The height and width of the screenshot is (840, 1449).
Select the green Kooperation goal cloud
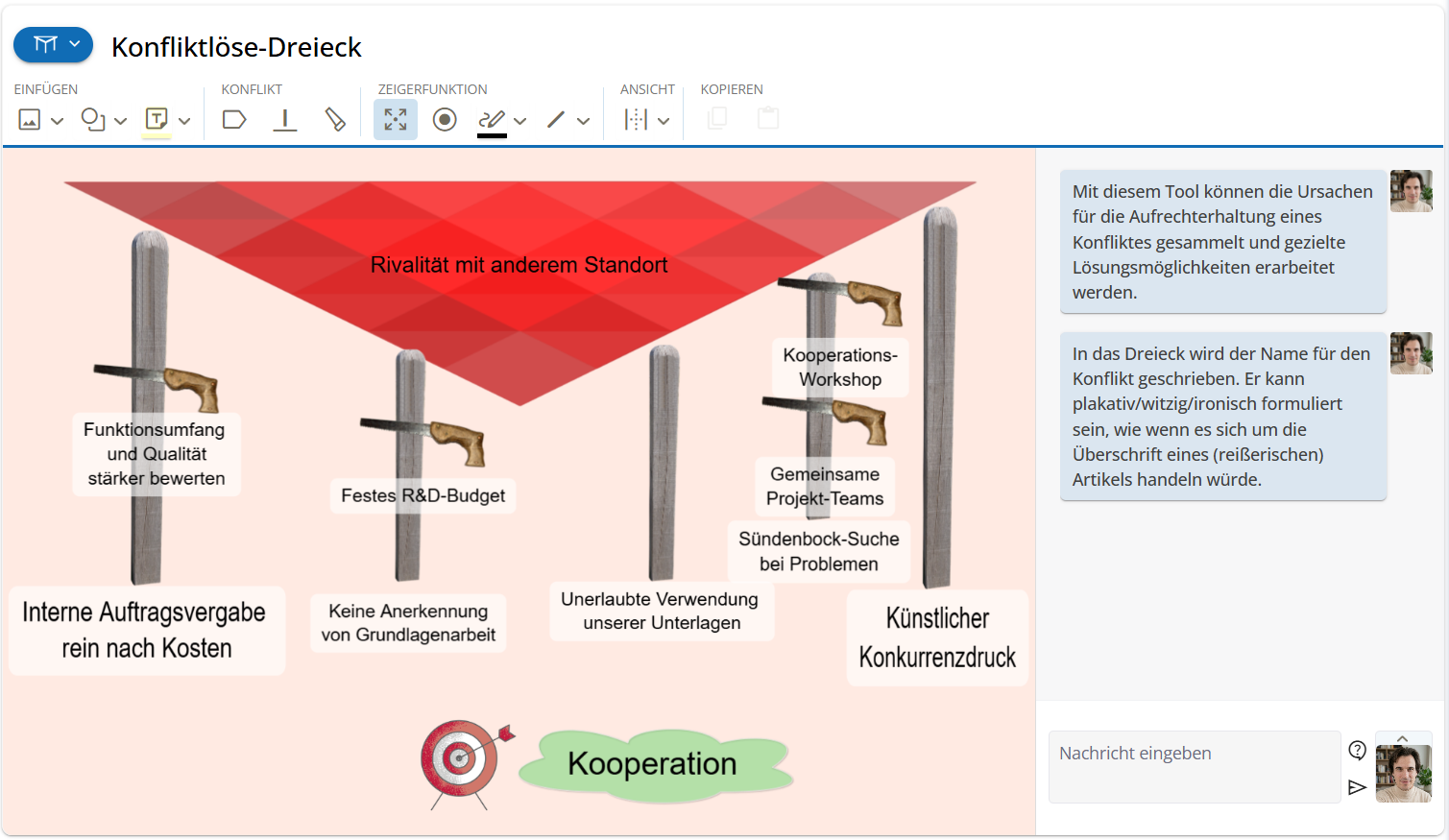655,764
